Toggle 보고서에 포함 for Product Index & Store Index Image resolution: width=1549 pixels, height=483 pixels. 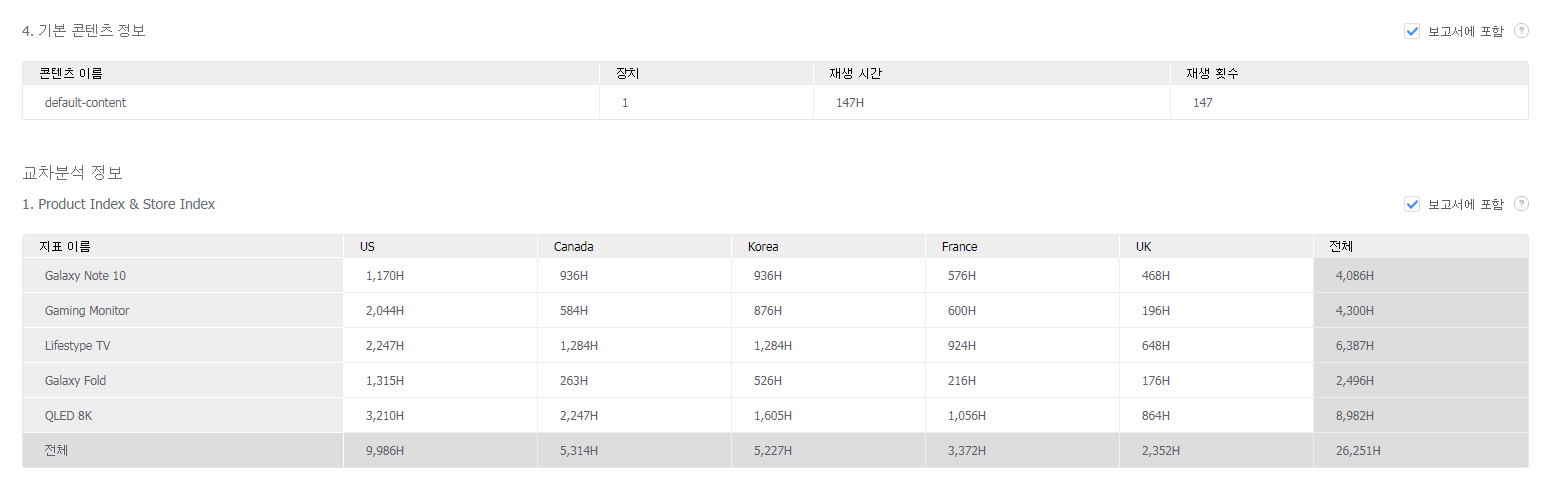(1412, 204)
